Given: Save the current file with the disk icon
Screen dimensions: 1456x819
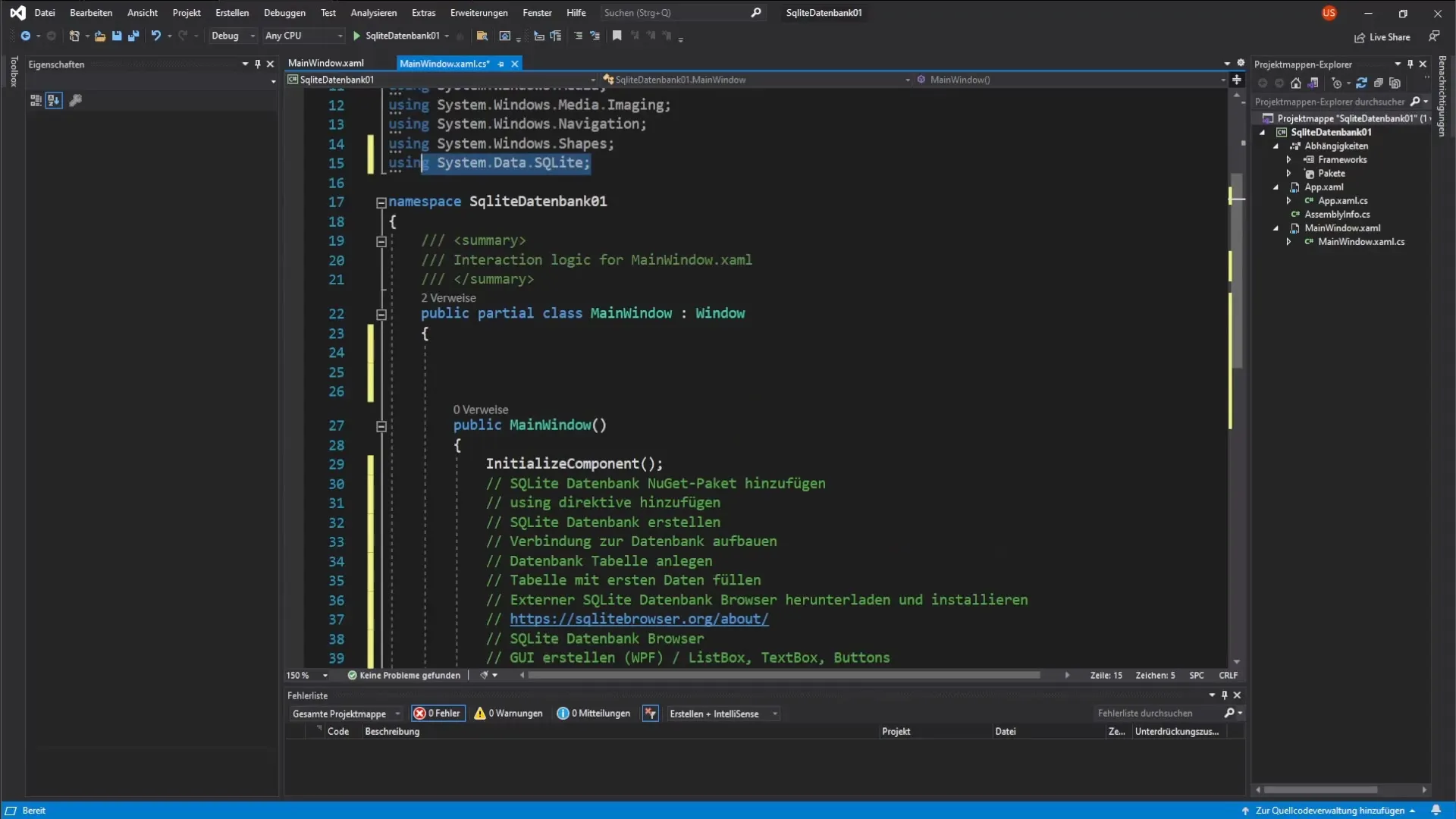Looking at the screenshot, I should tap(117, 36).
